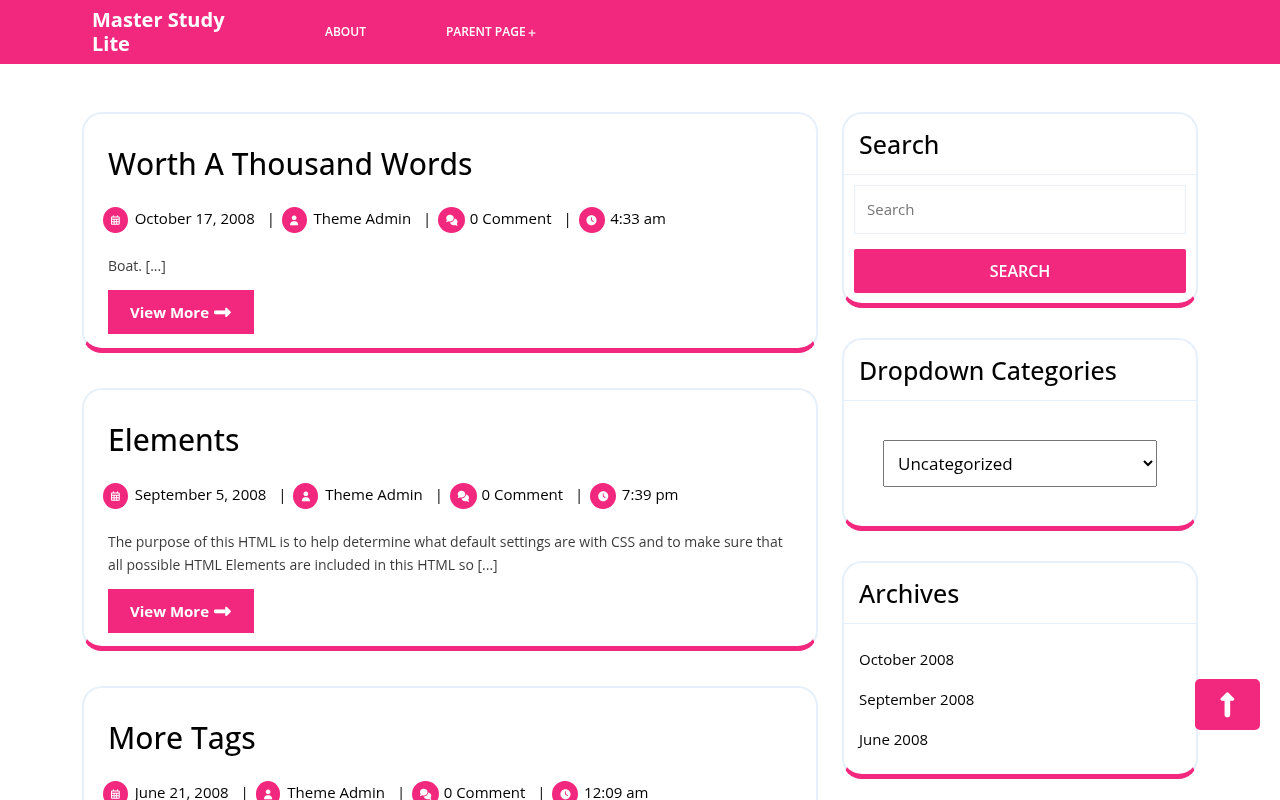Screen dimensions: 1280x800
Task: Click comments icon on More Tags post
Action: pos(425,791)
